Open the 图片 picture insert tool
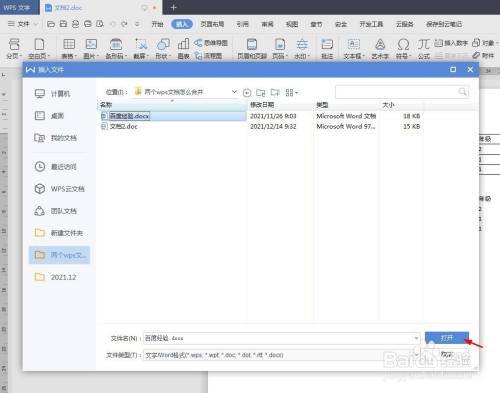Viewport: 500px width, 393px height. [x=91, y=49]
